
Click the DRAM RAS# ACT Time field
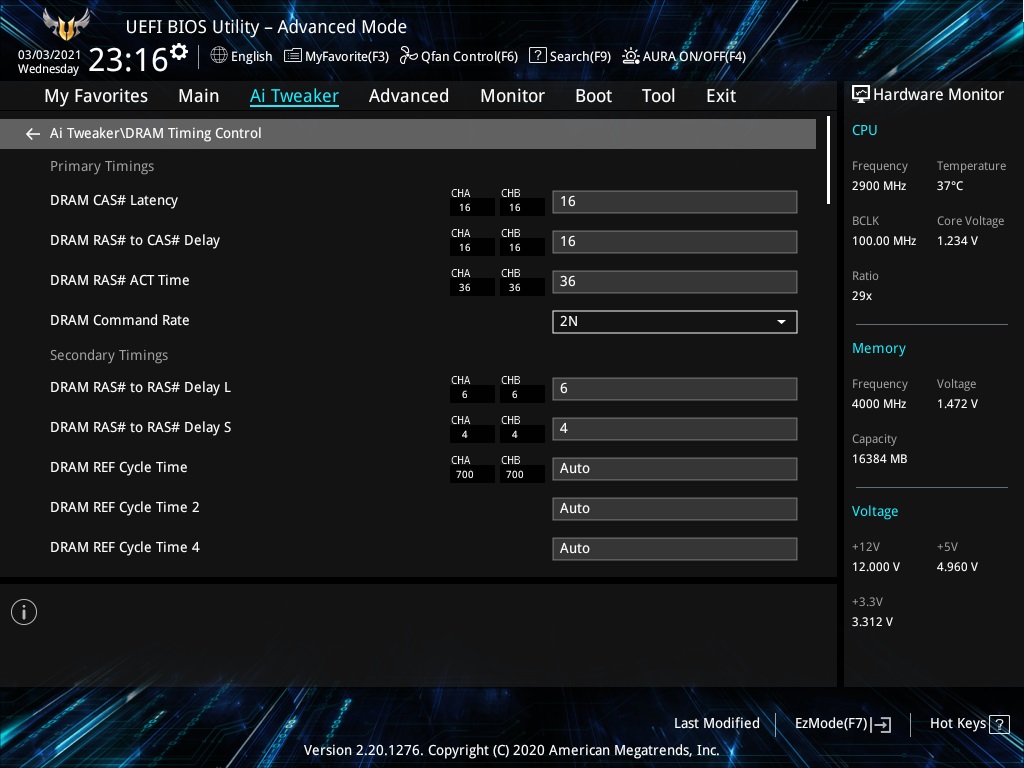675,282
